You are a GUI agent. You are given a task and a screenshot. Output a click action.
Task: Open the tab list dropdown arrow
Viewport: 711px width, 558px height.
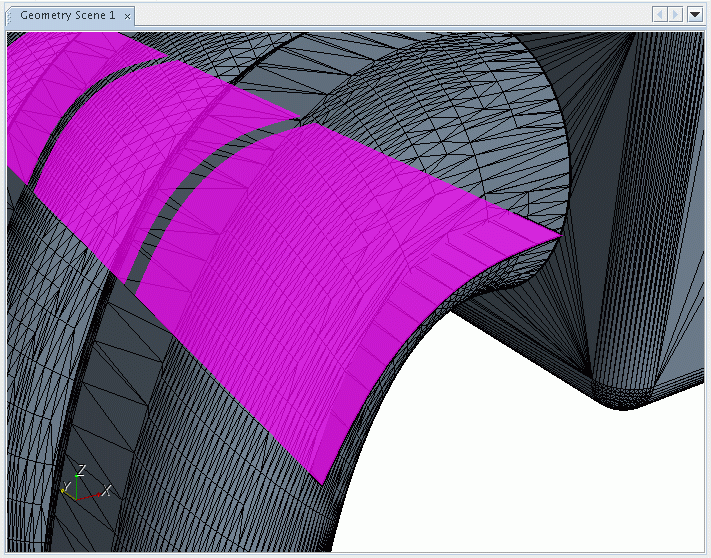[695, 14]
